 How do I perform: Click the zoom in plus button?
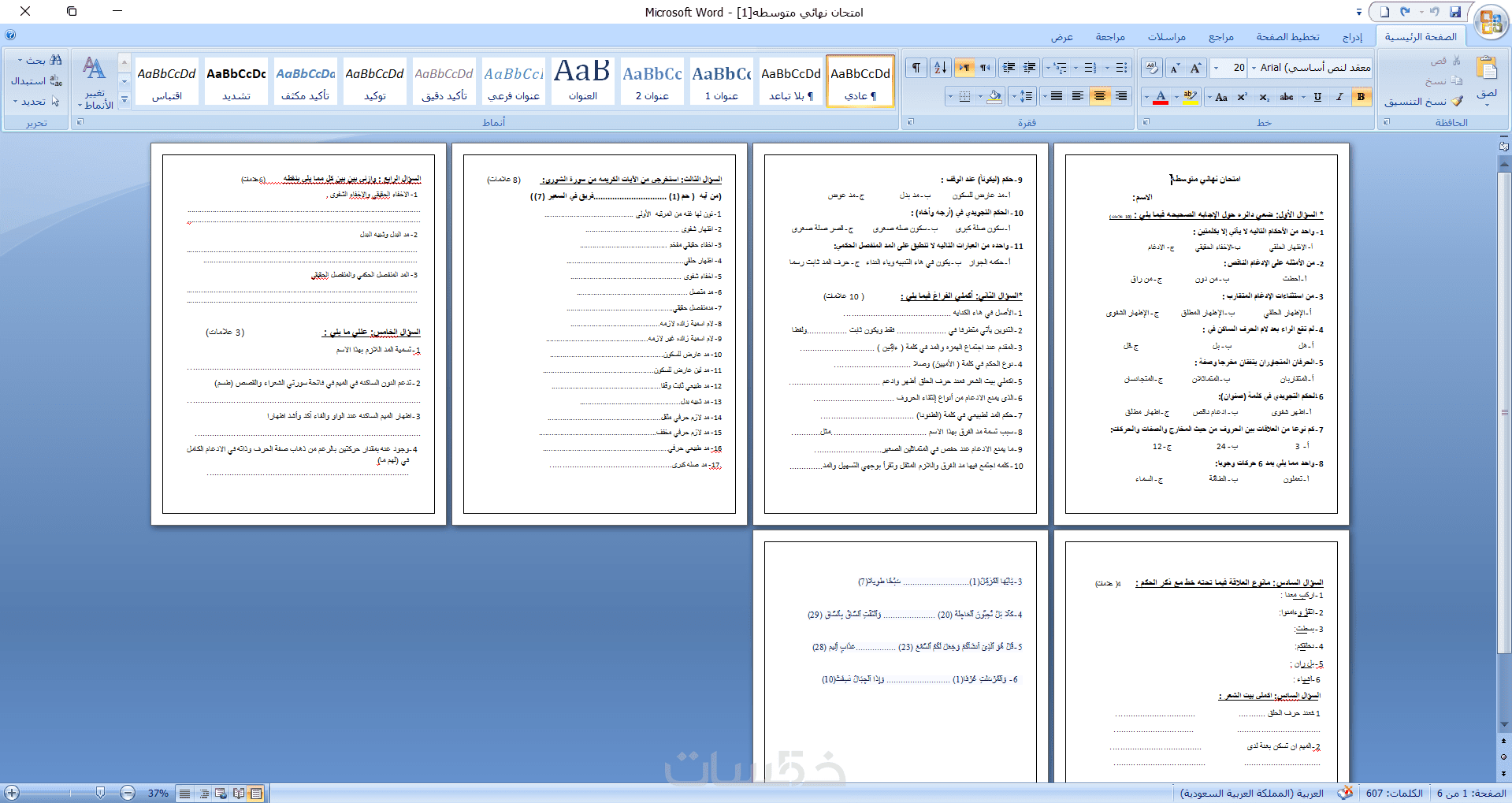point(12,793)
